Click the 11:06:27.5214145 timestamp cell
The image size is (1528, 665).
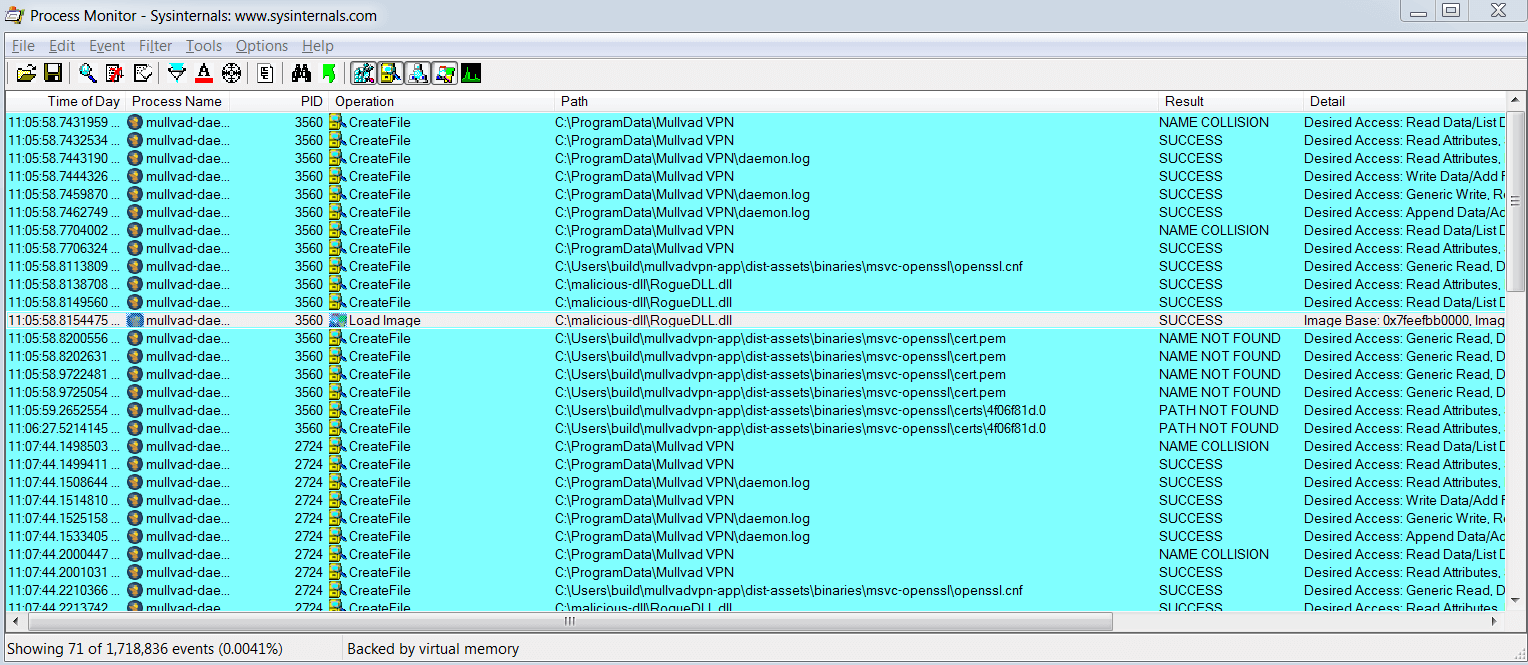(x=65, y=428)
